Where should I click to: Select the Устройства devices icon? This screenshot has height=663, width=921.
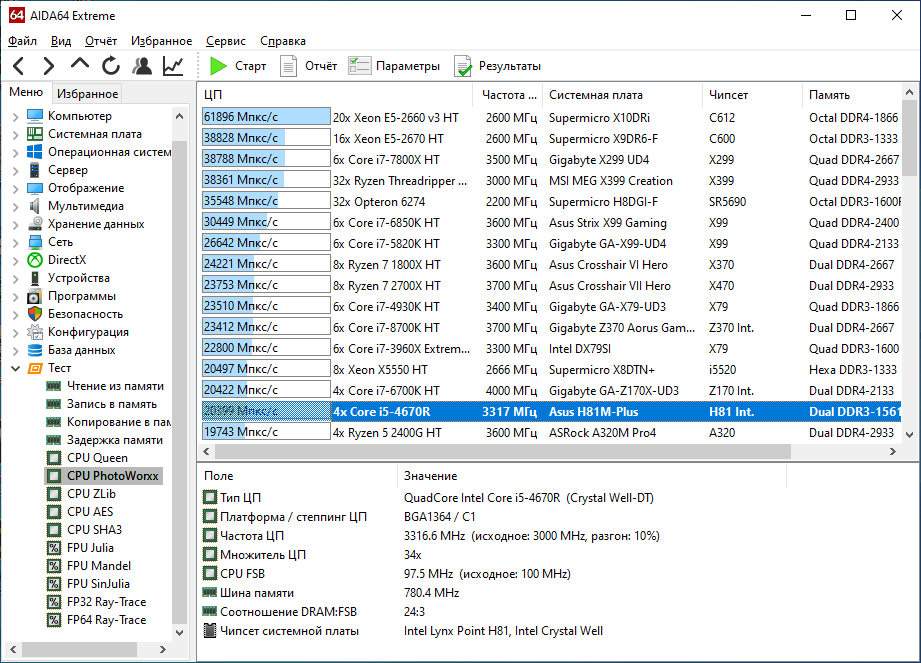35,278
